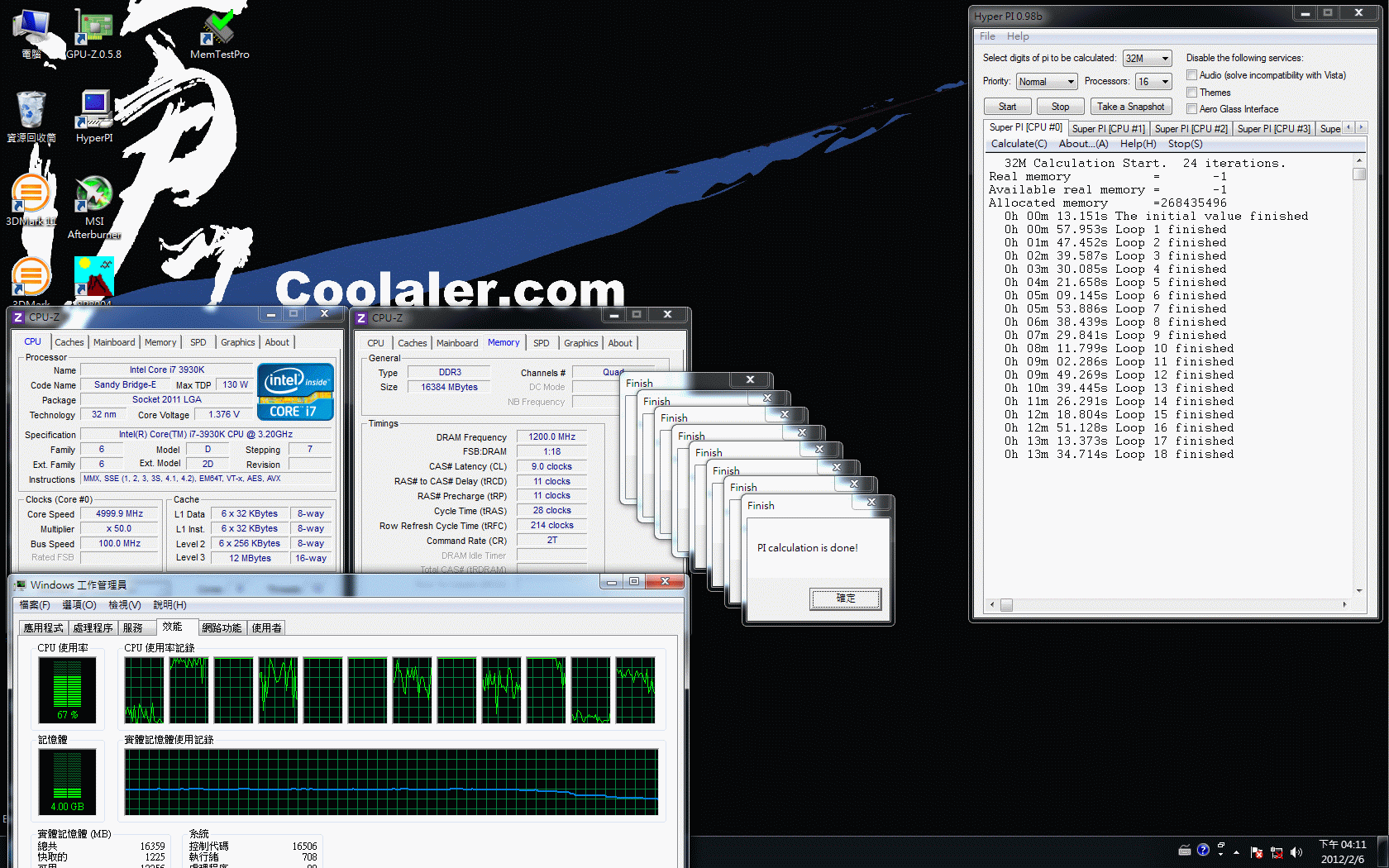
Task: Open the Hyper PI File menu
Action: [x=987, y=36]
